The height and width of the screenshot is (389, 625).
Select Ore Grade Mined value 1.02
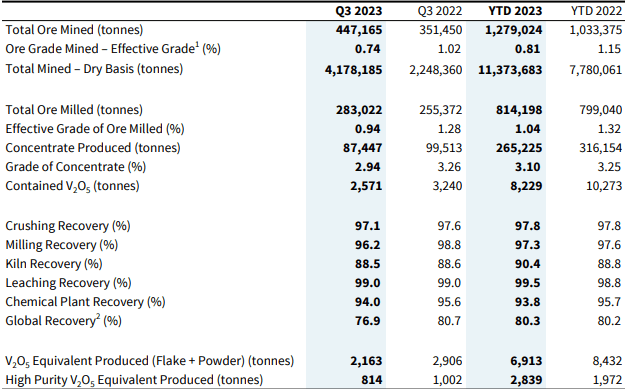[449, 49]
